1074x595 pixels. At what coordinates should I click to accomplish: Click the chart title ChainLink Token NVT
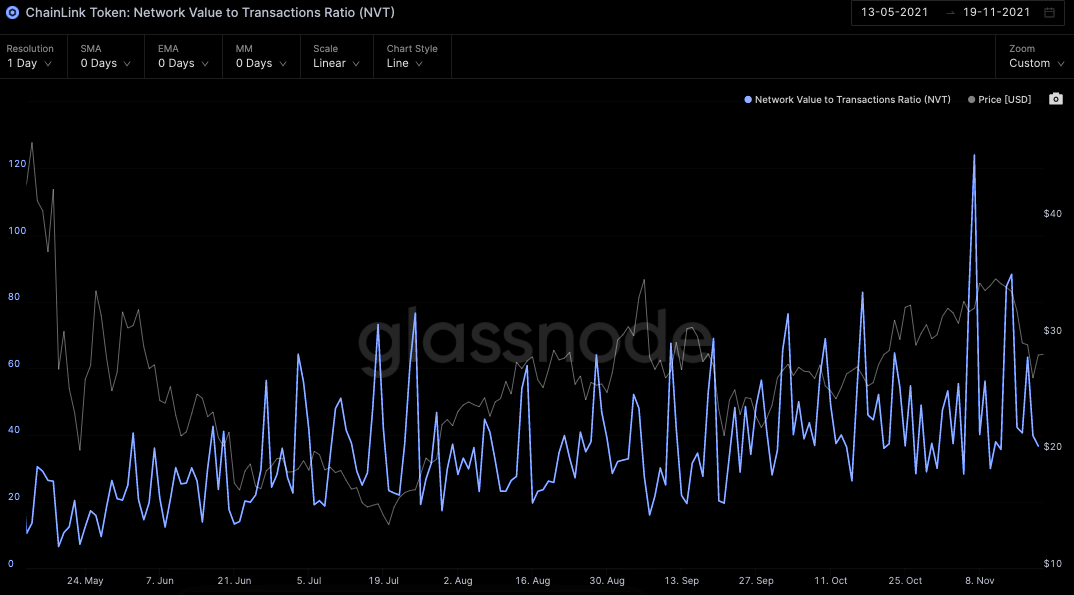point(210,13)
